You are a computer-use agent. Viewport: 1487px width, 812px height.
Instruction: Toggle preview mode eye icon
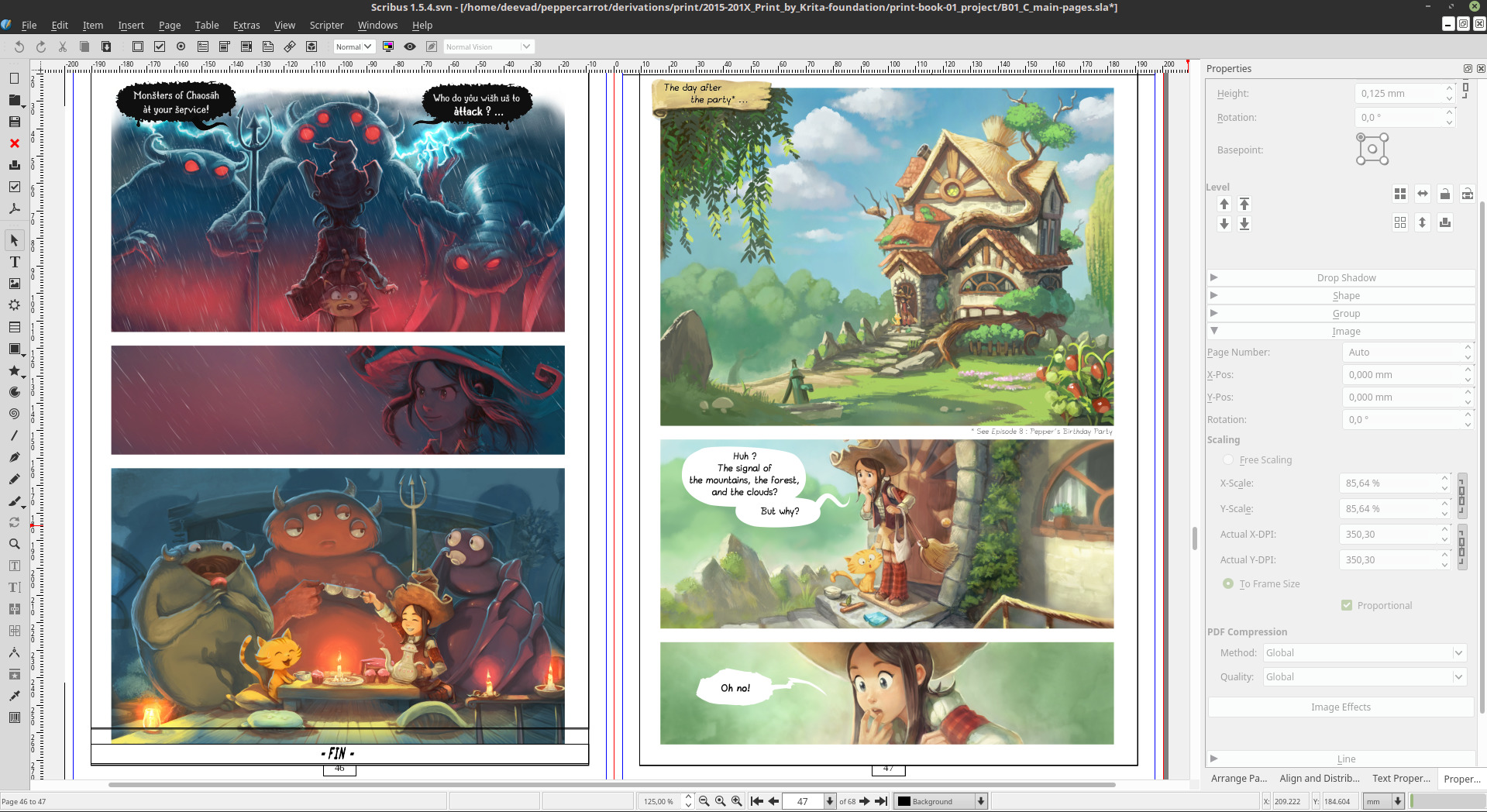point(410,46)
